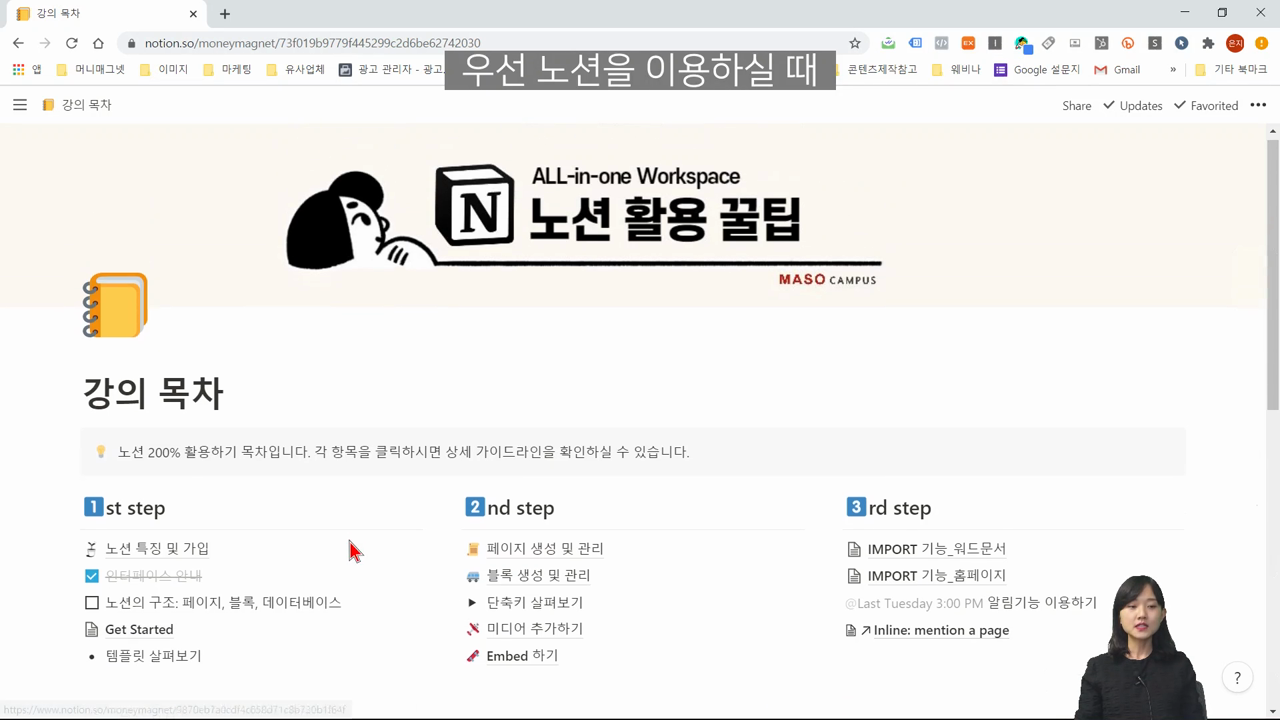Open the IMPORT 기능_워드문서 page link
This screenshot has height=720, width=1280.
tap(937, 549)
